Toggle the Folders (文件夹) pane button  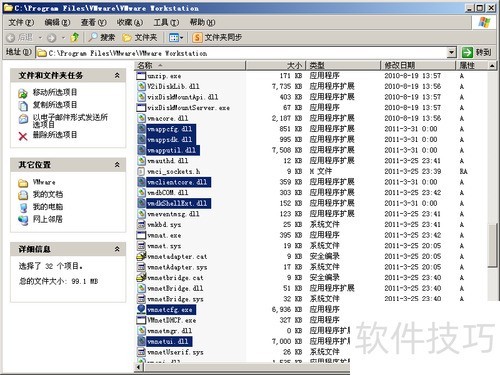(x=140, y=37)
